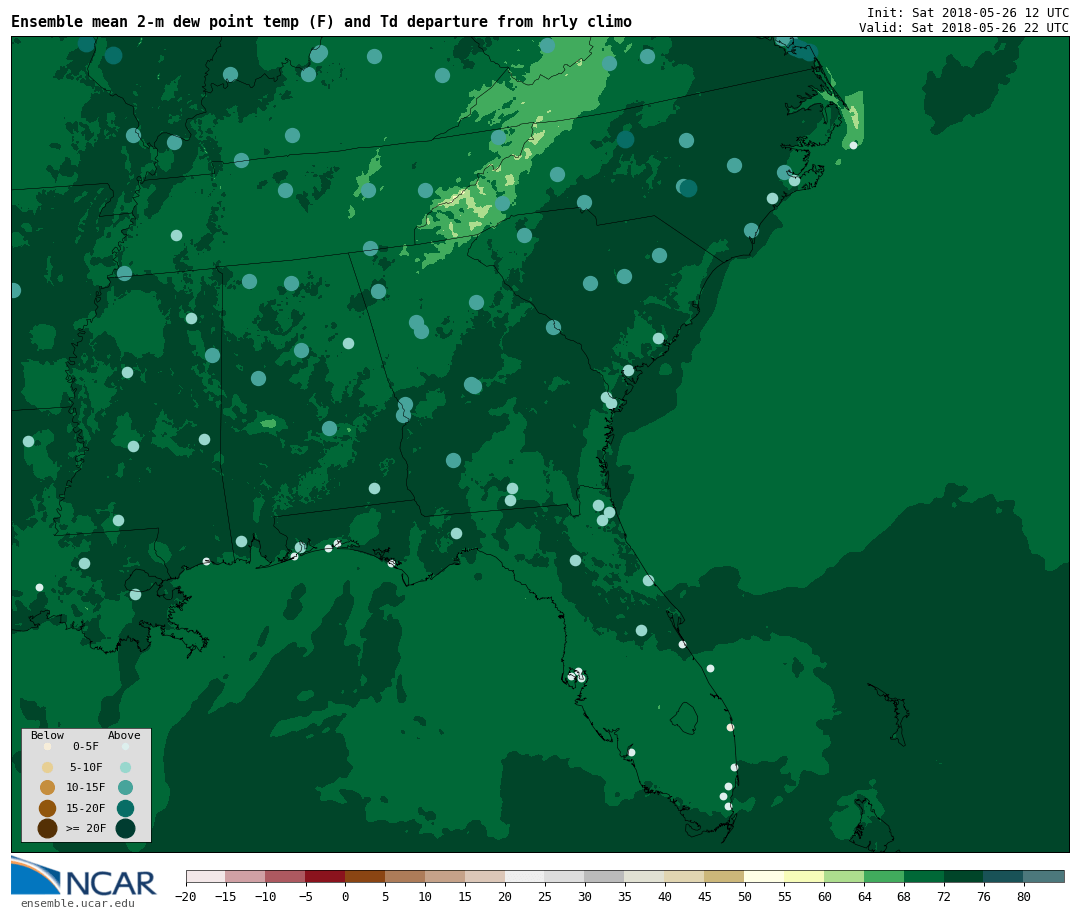Pick the color bar swatch between -15 and -10
The height and width of the screenshot is (915, 1080).
[246, 876]
